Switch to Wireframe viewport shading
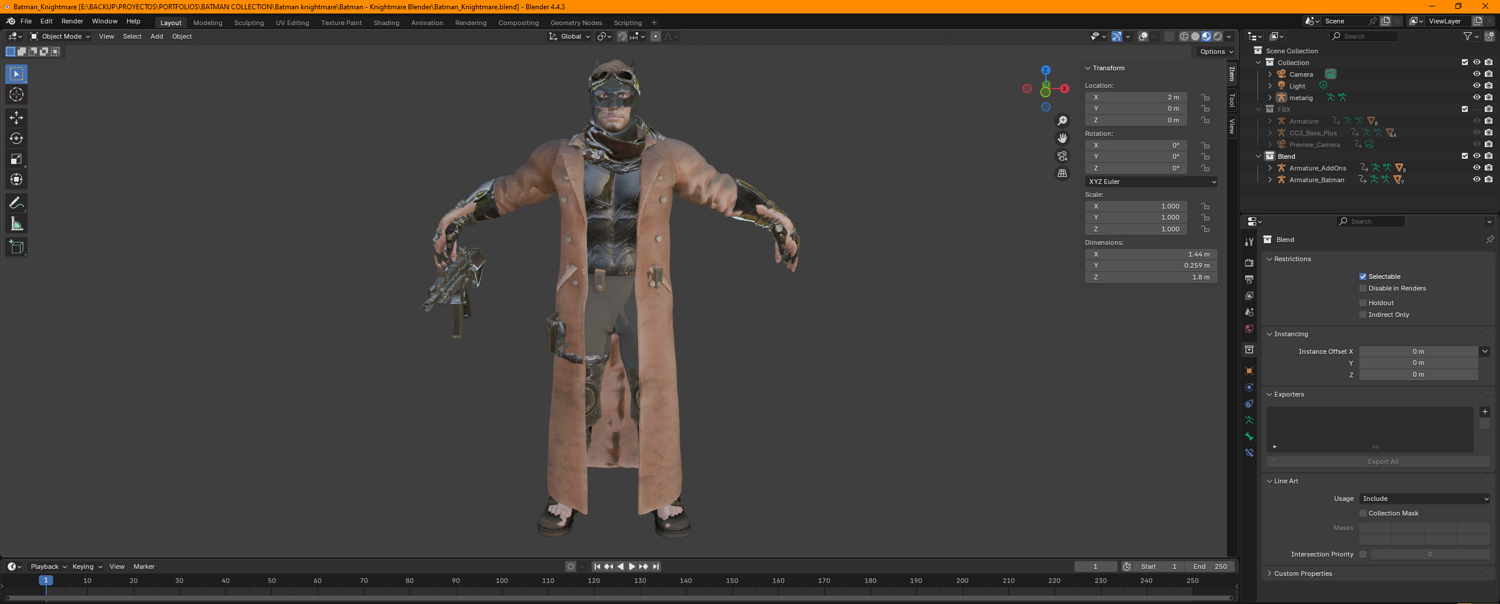The width and height of the screenshot is (1500, 604). click(x=1184, y=37)
